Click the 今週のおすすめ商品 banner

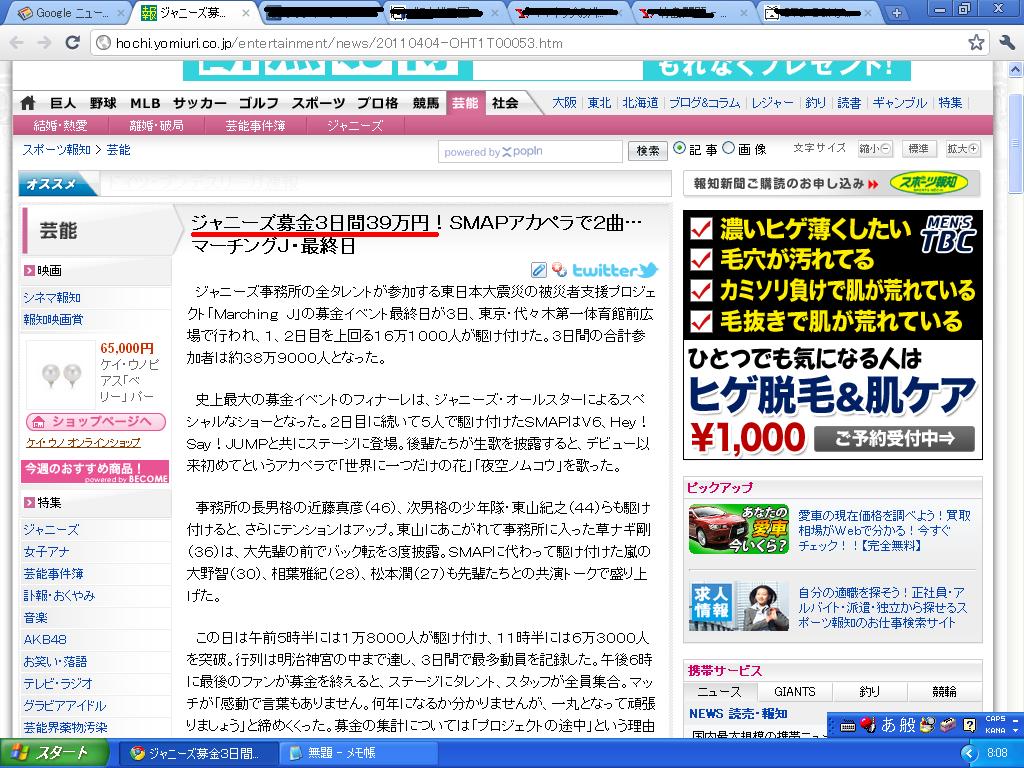(95, 472)
